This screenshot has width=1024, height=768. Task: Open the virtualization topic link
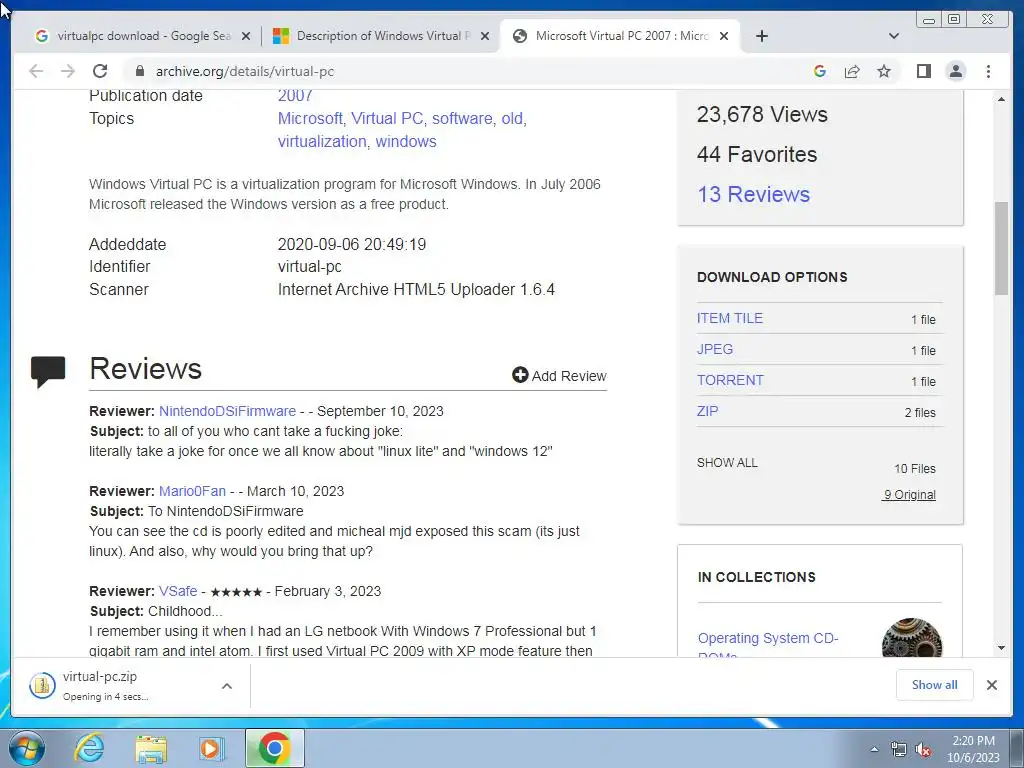pos(322,141)
